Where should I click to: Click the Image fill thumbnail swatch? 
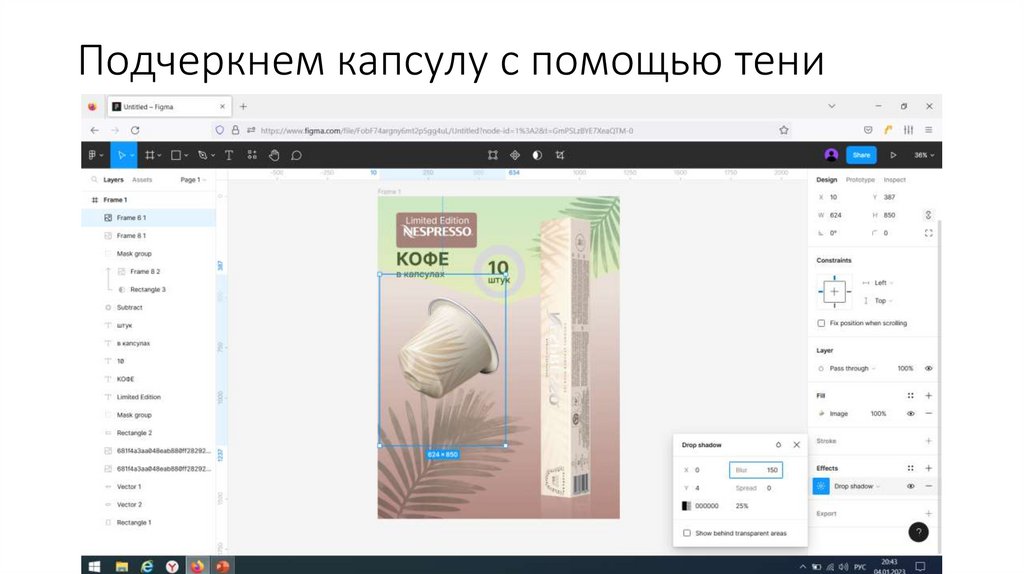821,413
